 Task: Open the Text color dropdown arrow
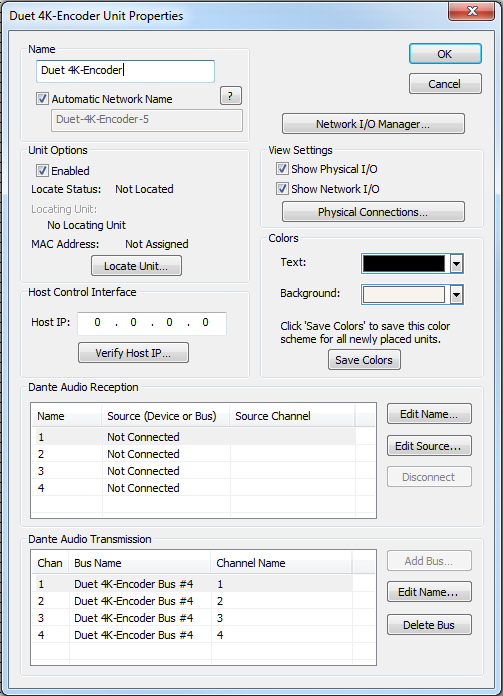pos(456,264)
